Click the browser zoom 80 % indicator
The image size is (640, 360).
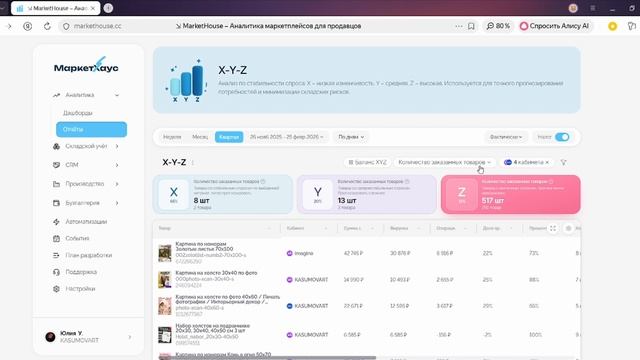click(x=498, y=26)
